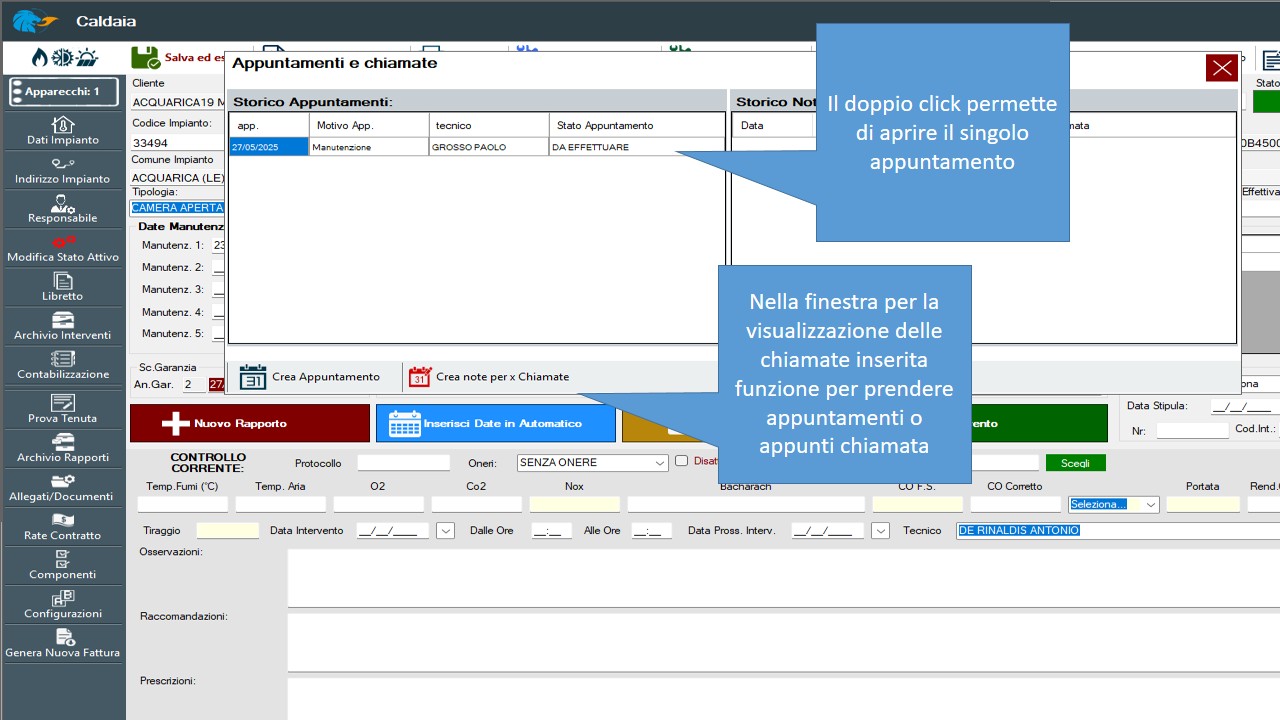This screenshot has width=1280, height=720.
Task: Click the flame icon above the sidebar
Action: pyautogui.click(x=40, y=57)
